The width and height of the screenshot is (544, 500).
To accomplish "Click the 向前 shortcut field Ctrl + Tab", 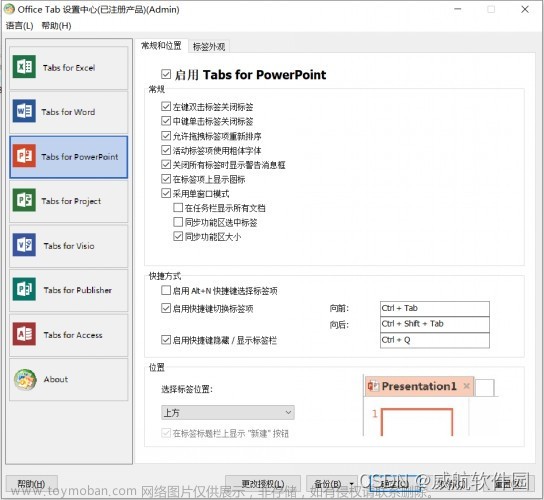I will 435,308.
